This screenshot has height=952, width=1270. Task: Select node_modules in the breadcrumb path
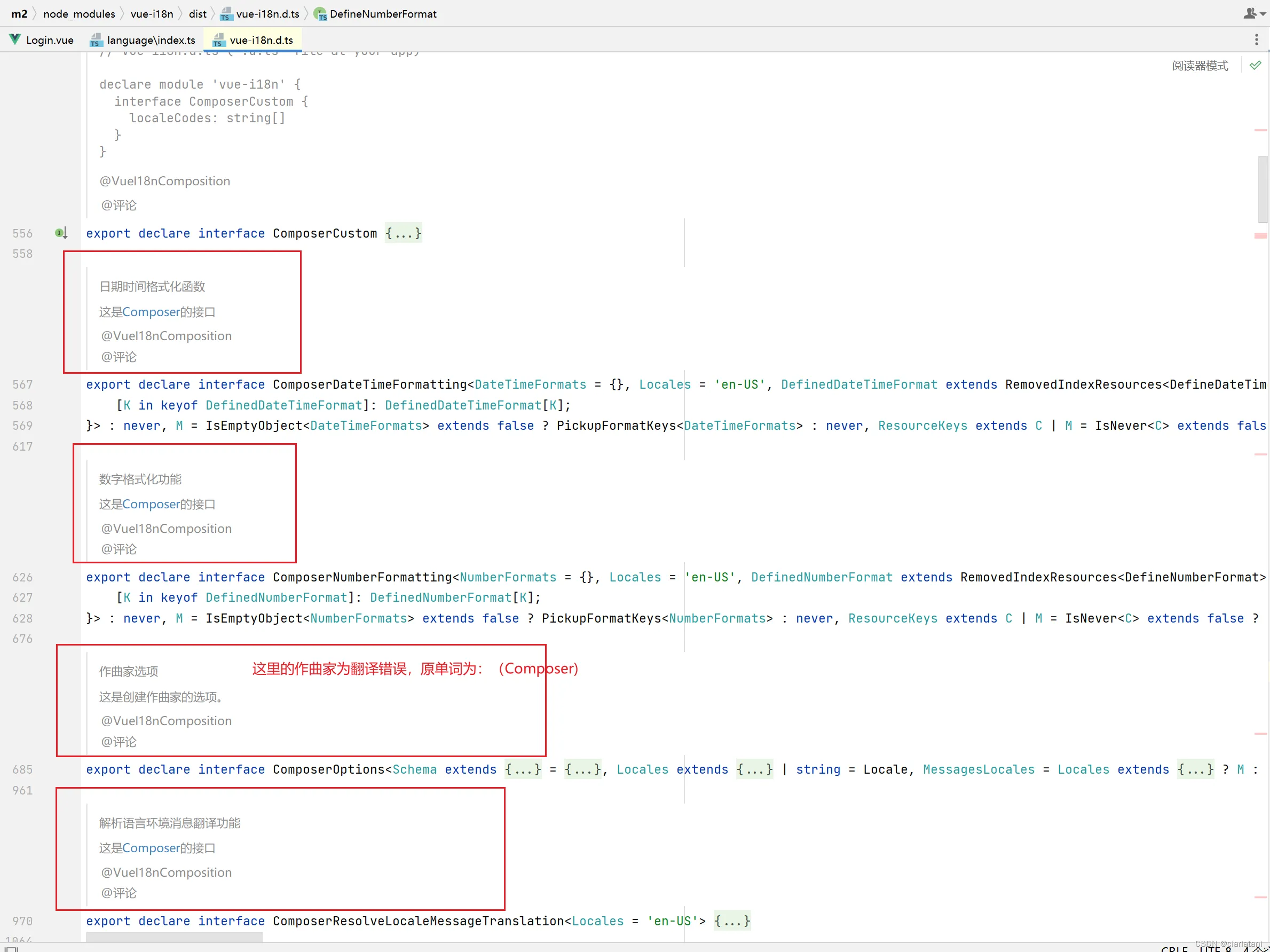pos(78,14)
